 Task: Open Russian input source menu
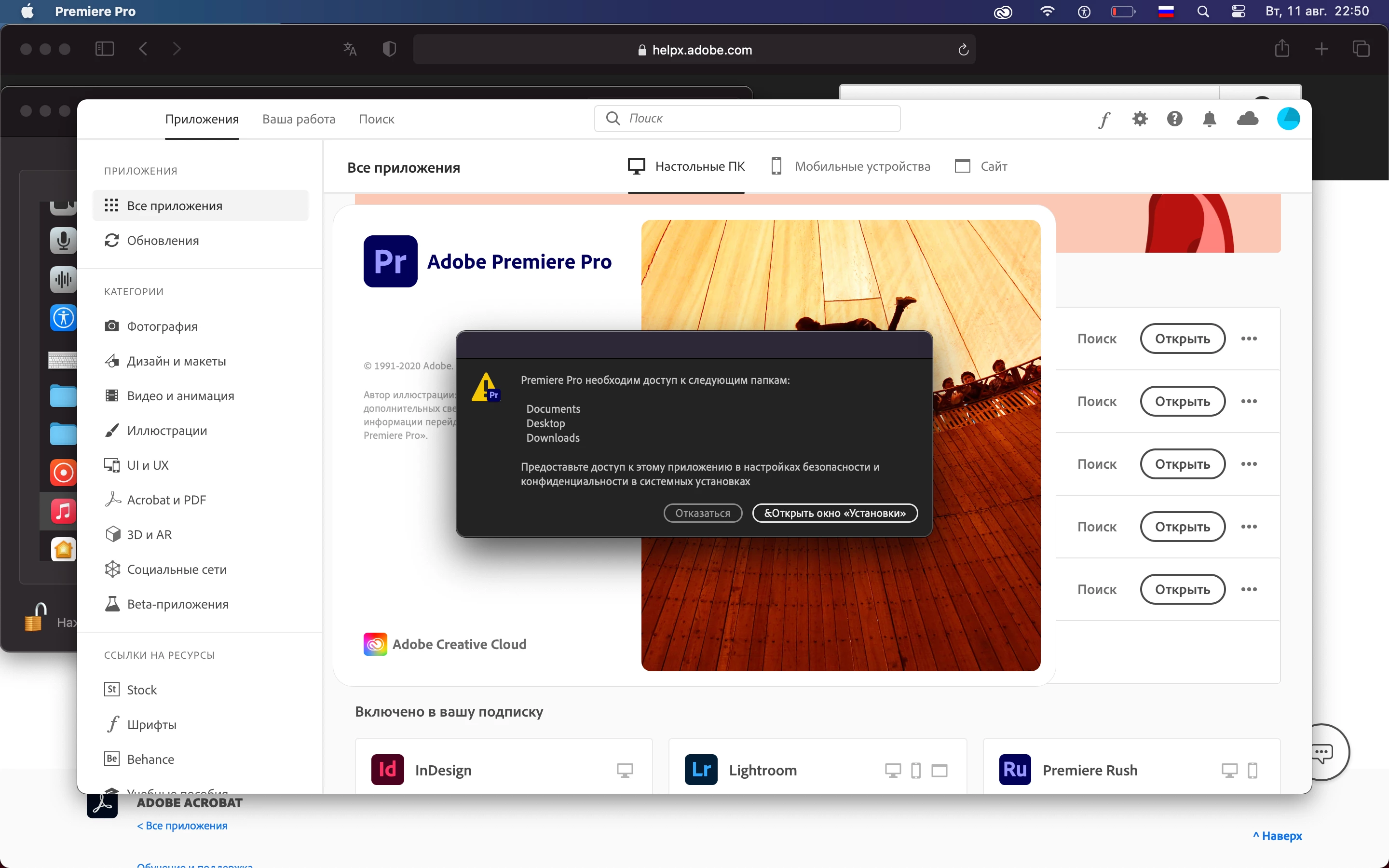(x=1166, y=12)
